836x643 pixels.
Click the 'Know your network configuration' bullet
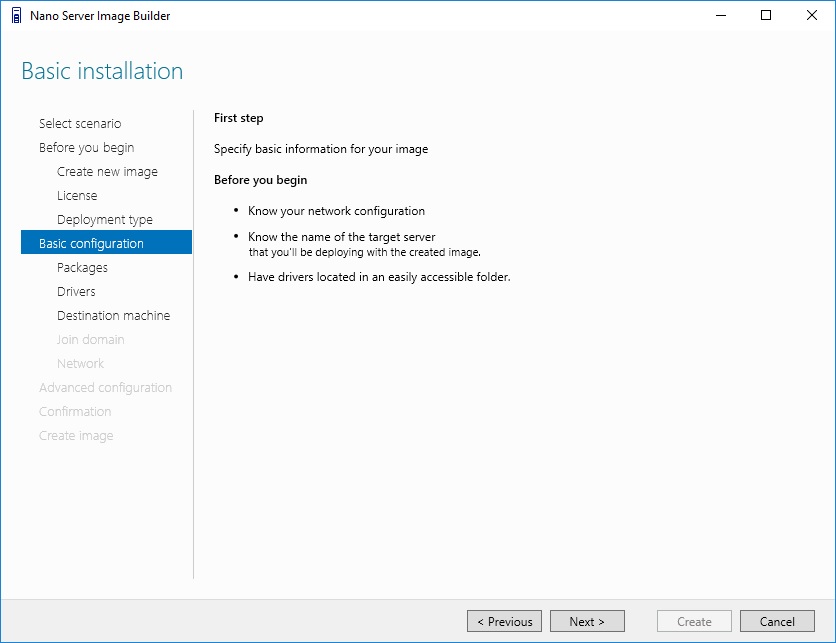(336, 211)
